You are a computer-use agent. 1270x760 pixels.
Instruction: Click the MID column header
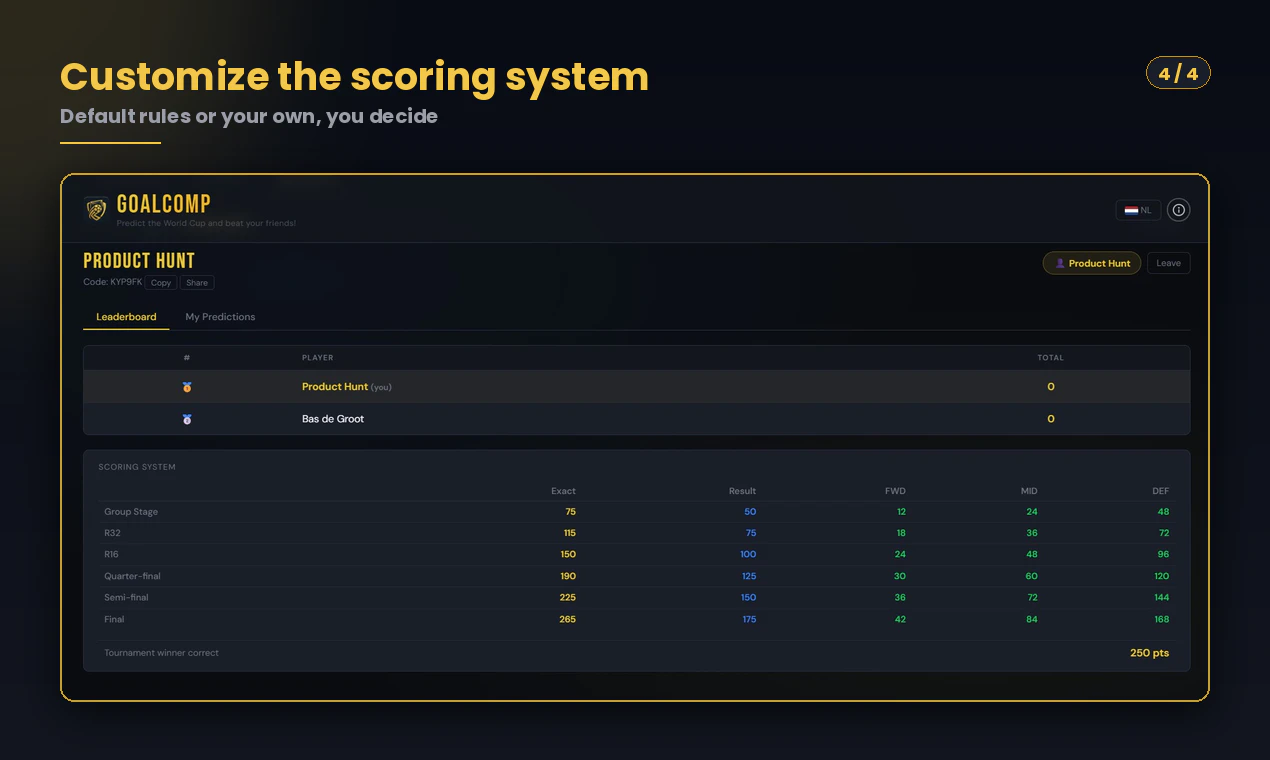[x=1029, y=491]
